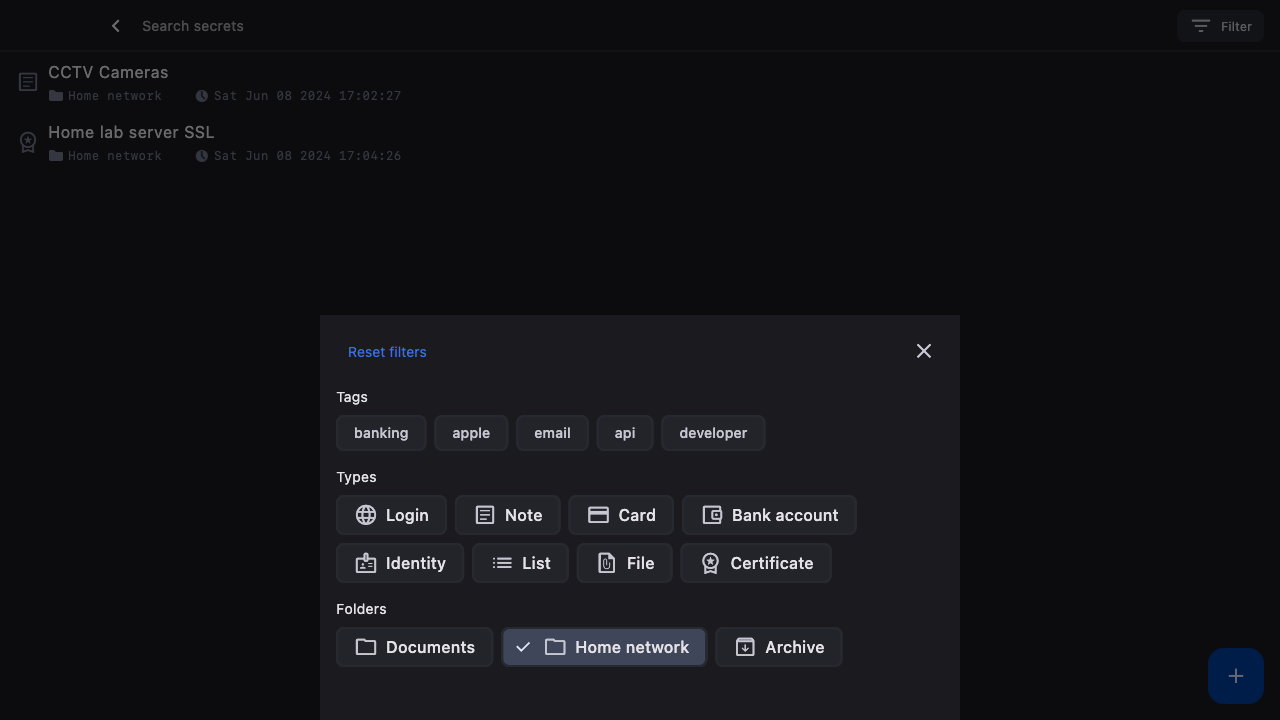Open the Filter button at top right
1280x720 pixels.
coord(1220,26)
